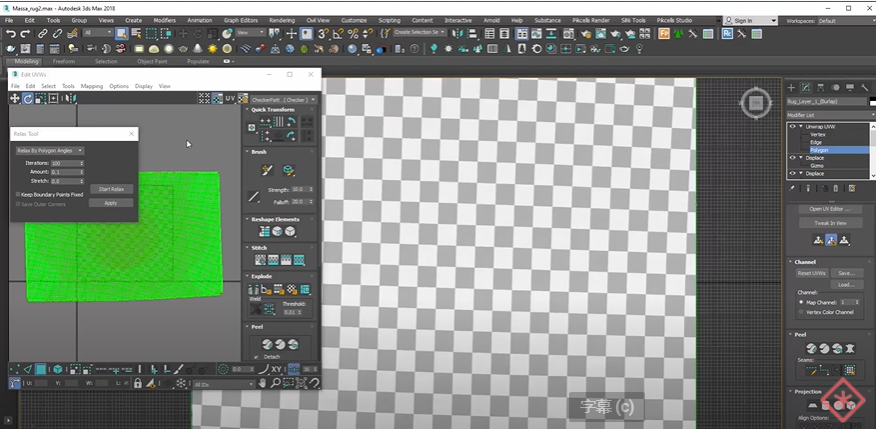Toggle visibility eye of Unwrap UVW modifier
The height and width of the screenshot is (429, 876).
click(x=792, y=127)
